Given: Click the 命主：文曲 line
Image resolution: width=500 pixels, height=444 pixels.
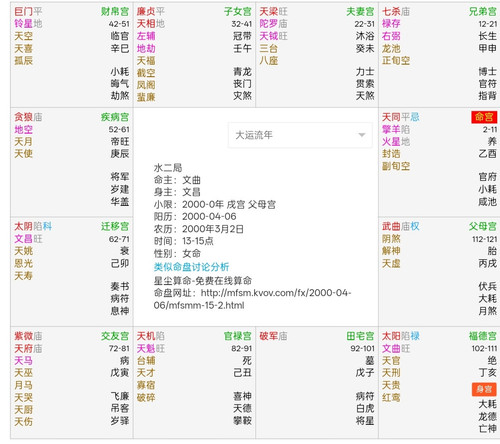Looking at the screenshot, I should [177, 180].
